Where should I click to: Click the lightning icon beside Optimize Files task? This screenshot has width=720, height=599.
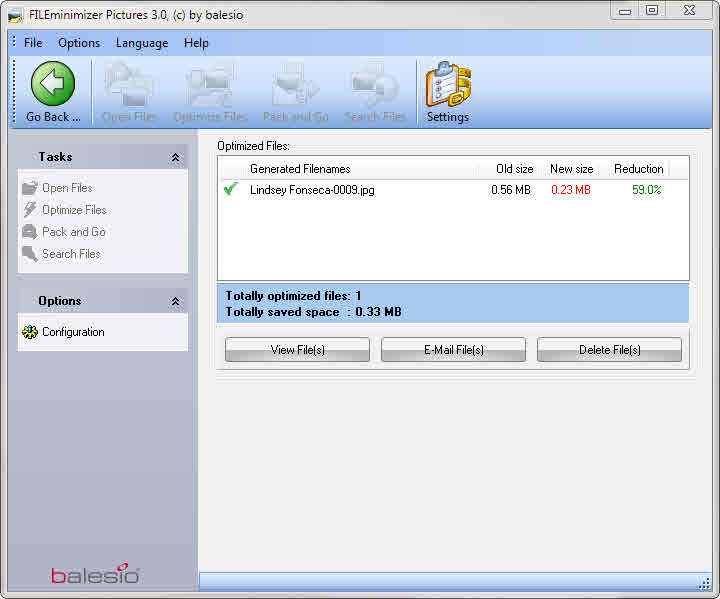[x=30, y=209]
